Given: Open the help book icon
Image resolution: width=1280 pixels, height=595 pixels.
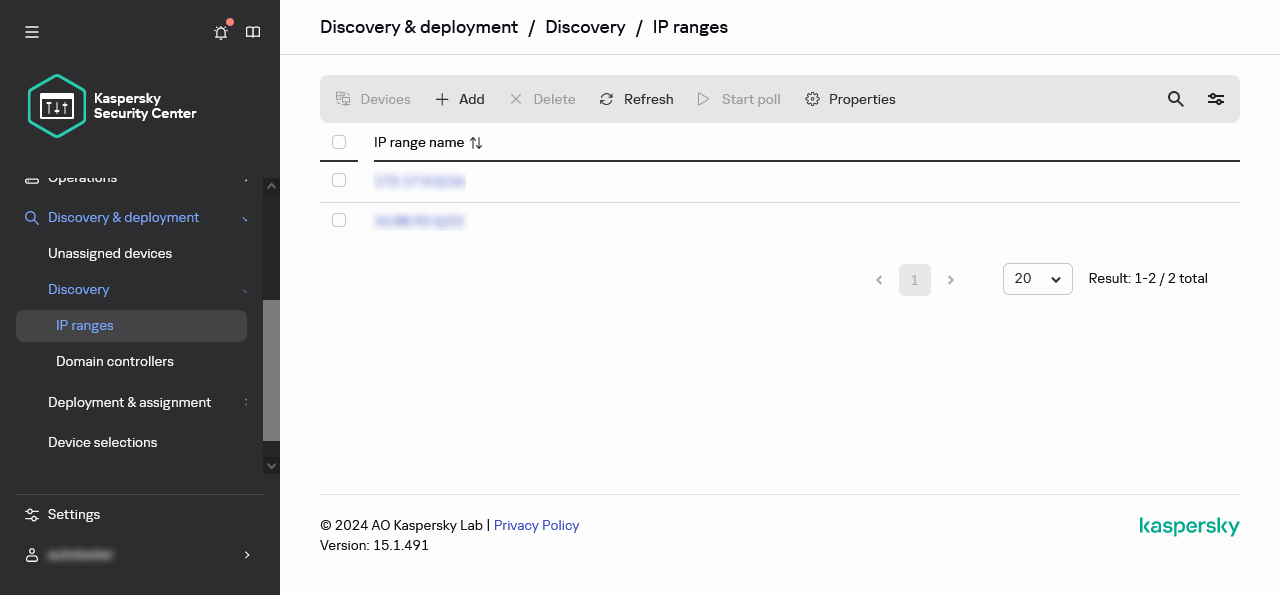Looking at the screenshot, I should pyautogui.click(x=253, y=32).
